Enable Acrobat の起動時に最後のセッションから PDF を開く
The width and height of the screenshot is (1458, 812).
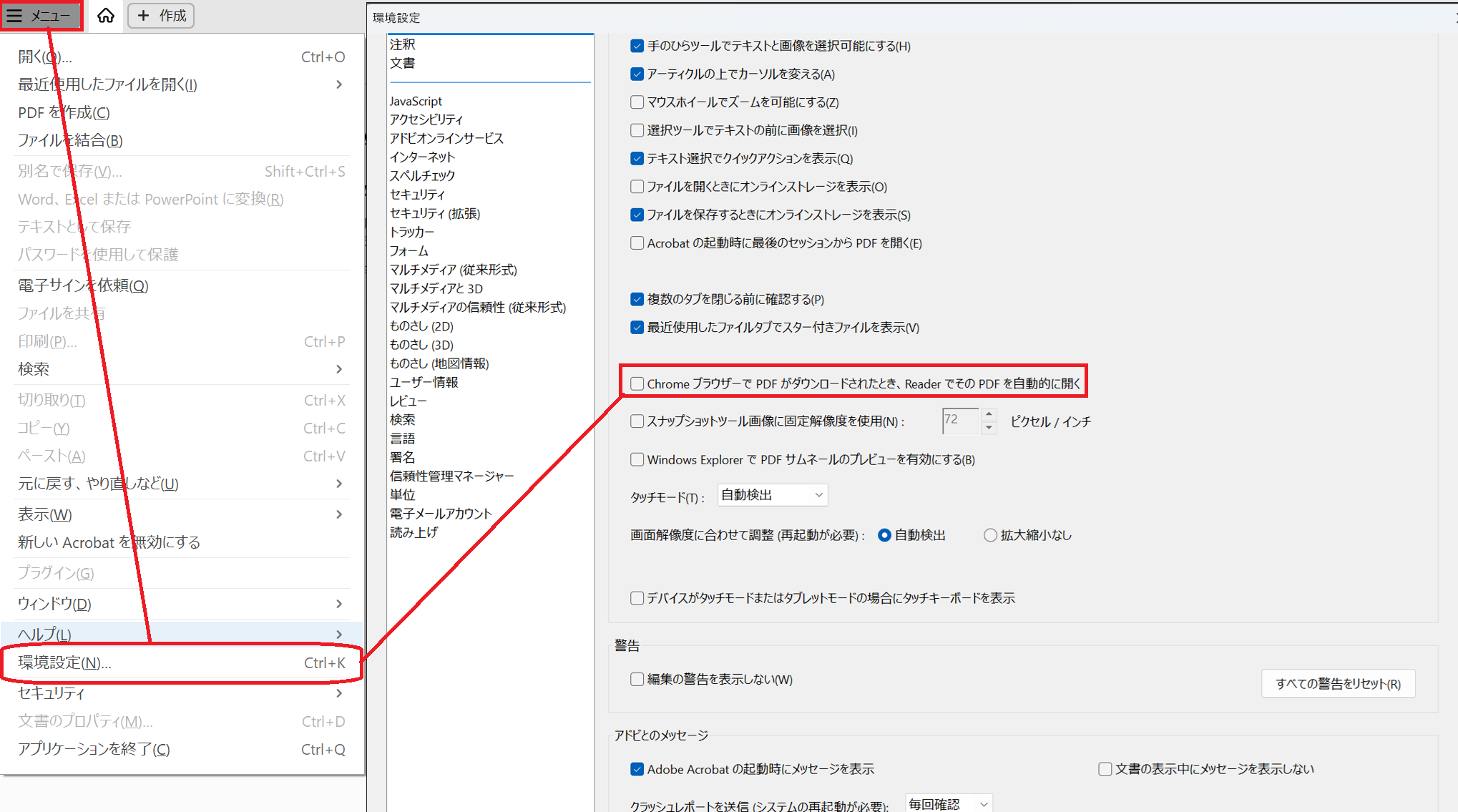pos(637,243)
